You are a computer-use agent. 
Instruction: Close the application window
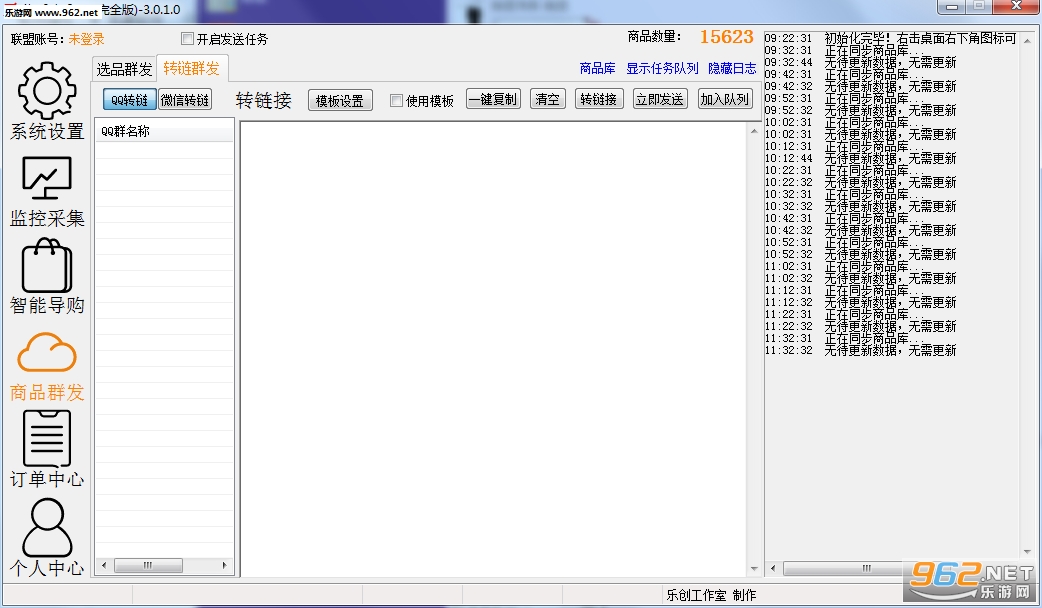click(x=1017, y=6)
